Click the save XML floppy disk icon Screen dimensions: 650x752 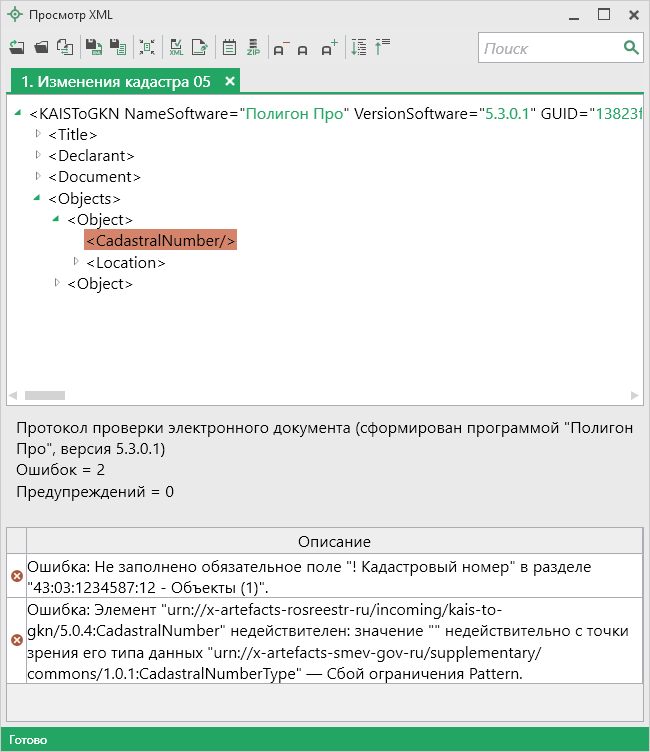tap(93, 47)
